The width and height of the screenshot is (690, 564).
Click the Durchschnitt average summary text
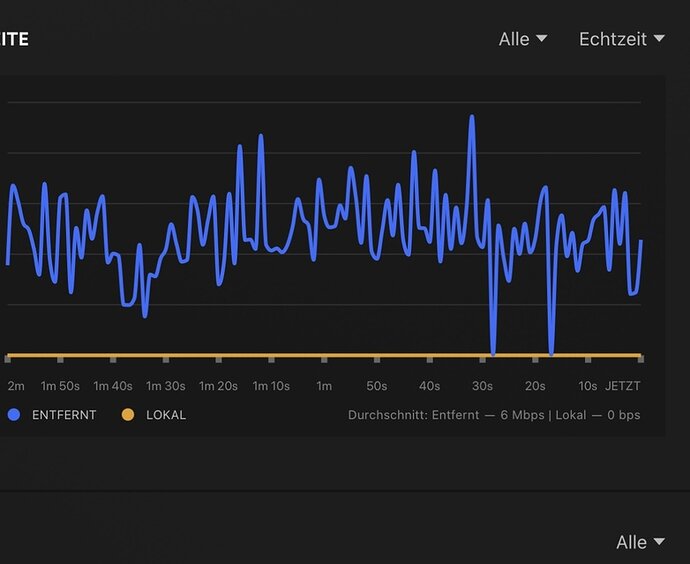[494, 415]
